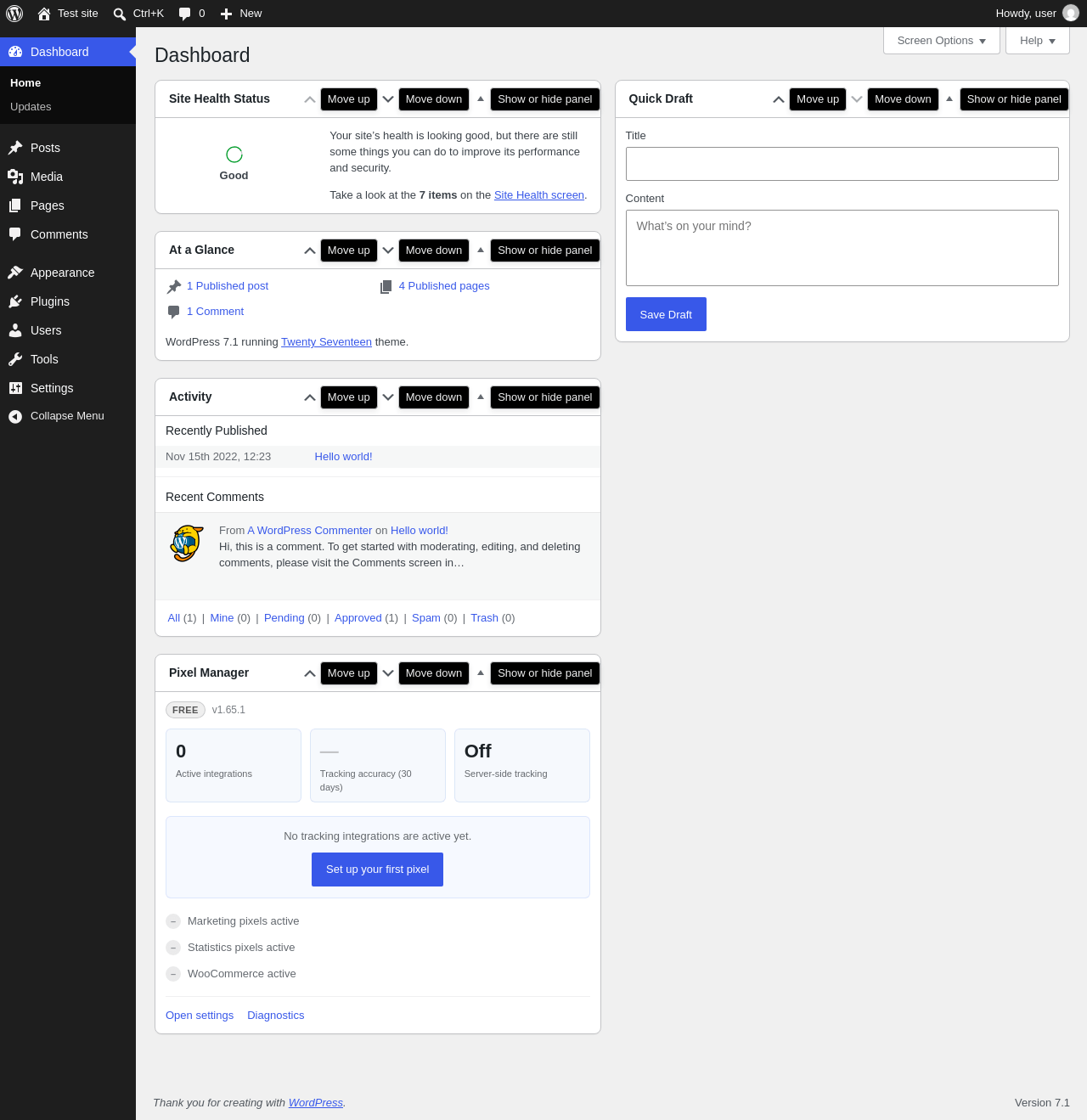The height and width of the screenshot is (1120, 1087).
Task: Open the 1 Comment link
Action: coord(215,312)
